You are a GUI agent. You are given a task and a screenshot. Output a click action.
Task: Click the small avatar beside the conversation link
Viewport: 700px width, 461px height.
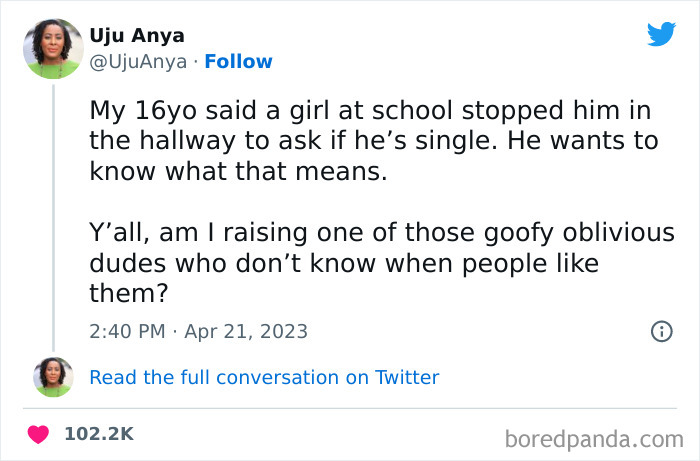point(53,377)
